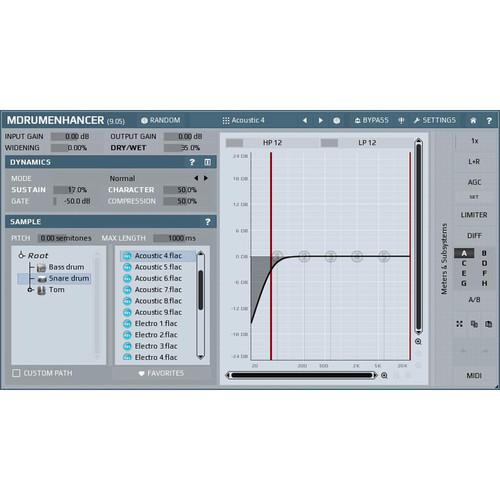Click the SUSTAIN value slider
The image size is (500, 500).
(72, 190)
